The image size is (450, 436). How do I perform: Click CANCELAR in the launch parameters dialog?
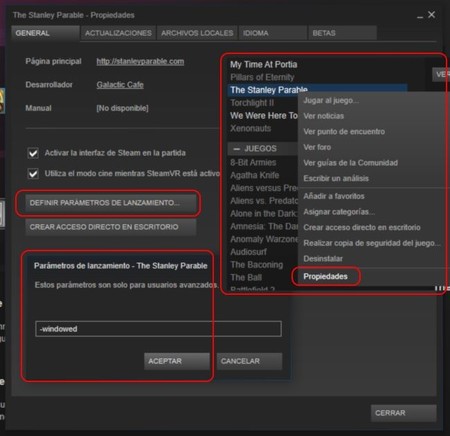[249, 361]
